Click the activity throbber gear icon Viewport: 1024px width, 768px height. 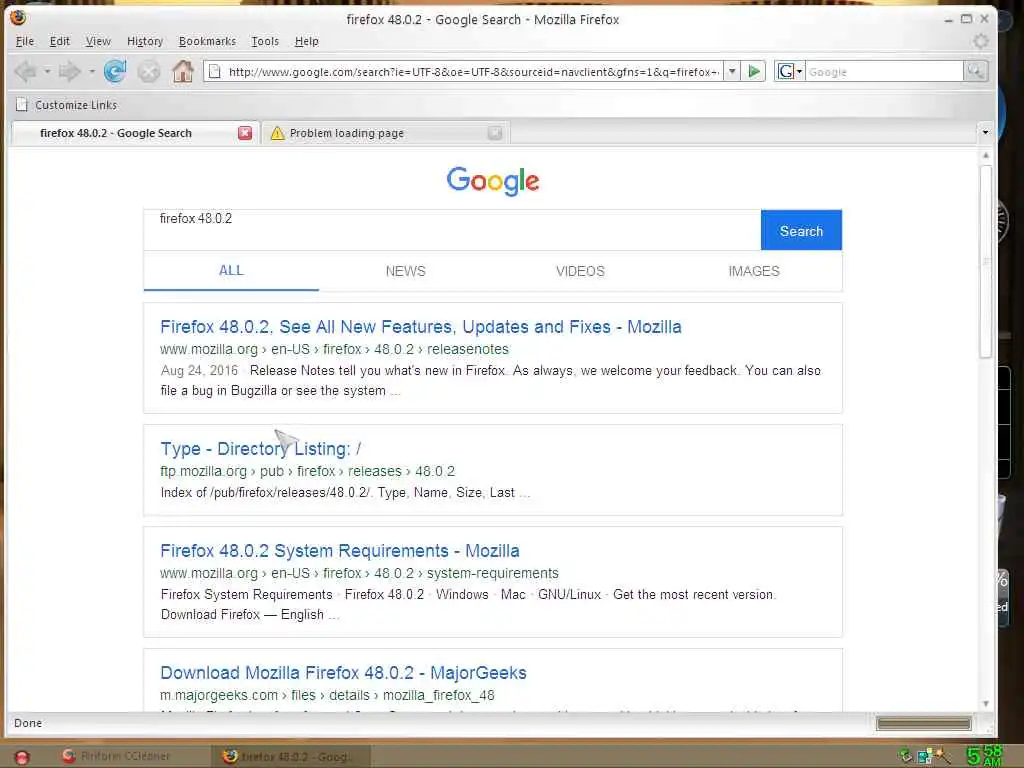[980, 42]
